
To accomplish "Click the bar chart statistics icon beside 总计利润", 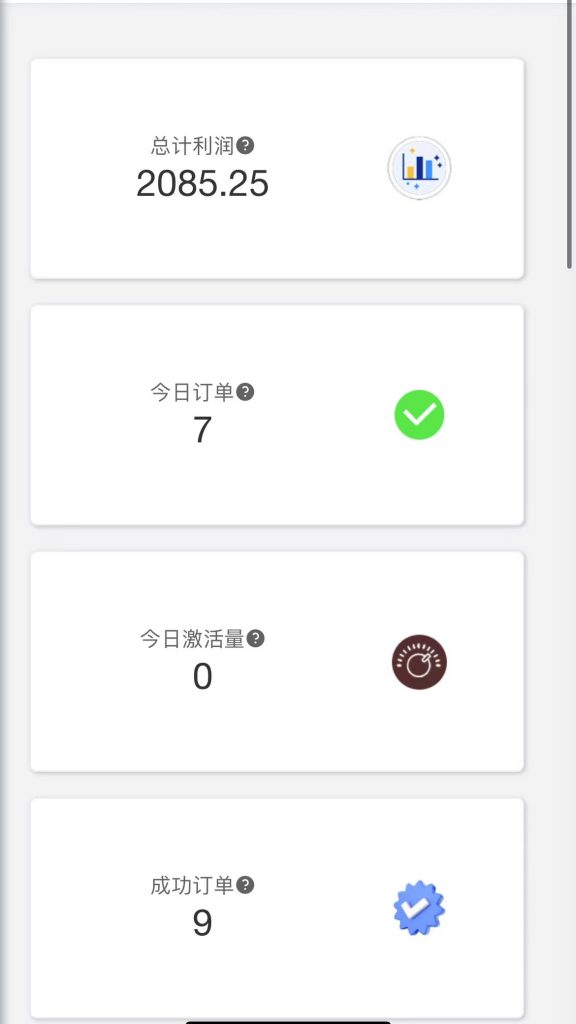I will coord(419,167).
